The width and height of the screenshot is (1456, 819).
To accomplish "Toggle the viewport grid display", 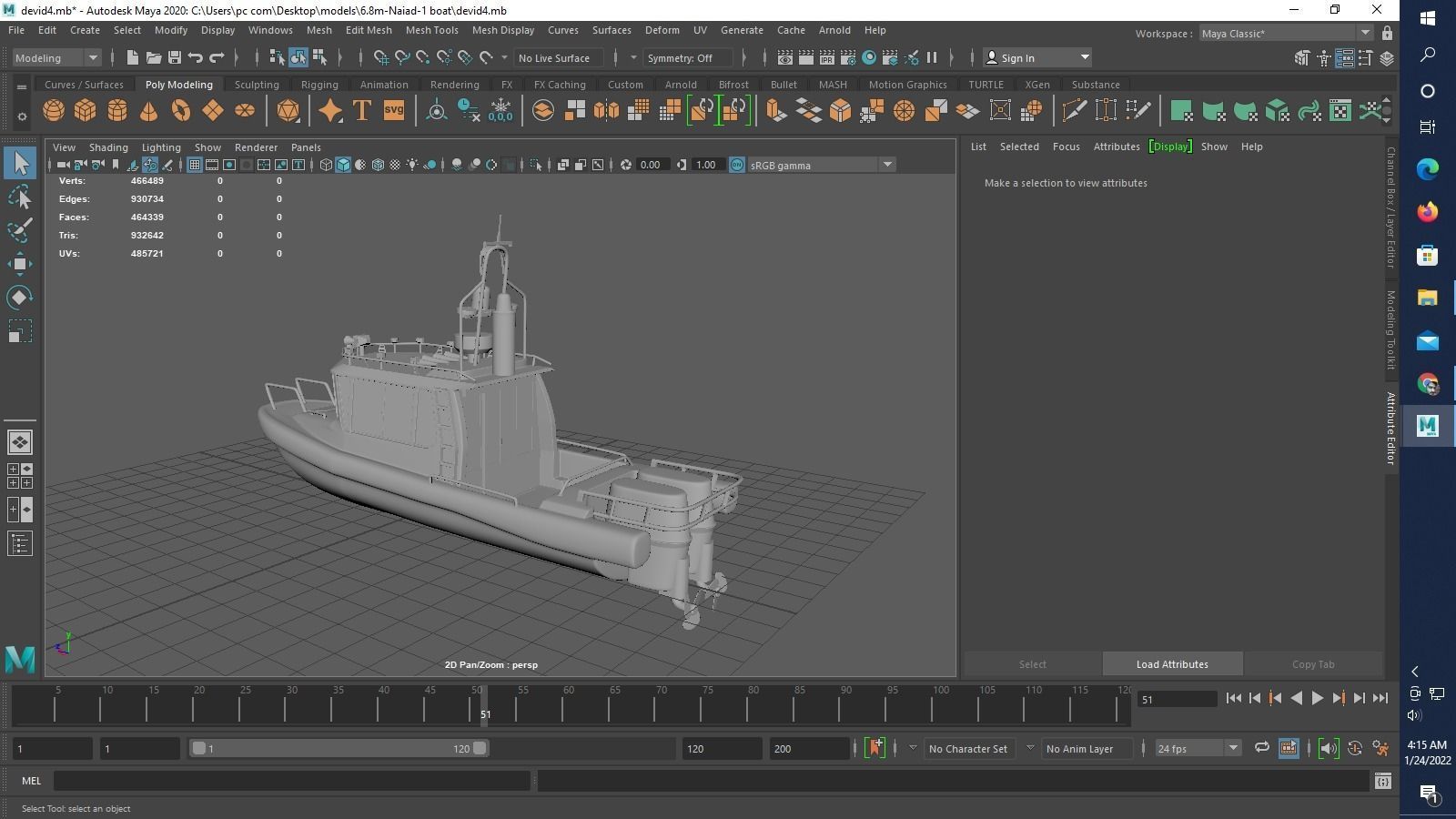I will [195, 165].
